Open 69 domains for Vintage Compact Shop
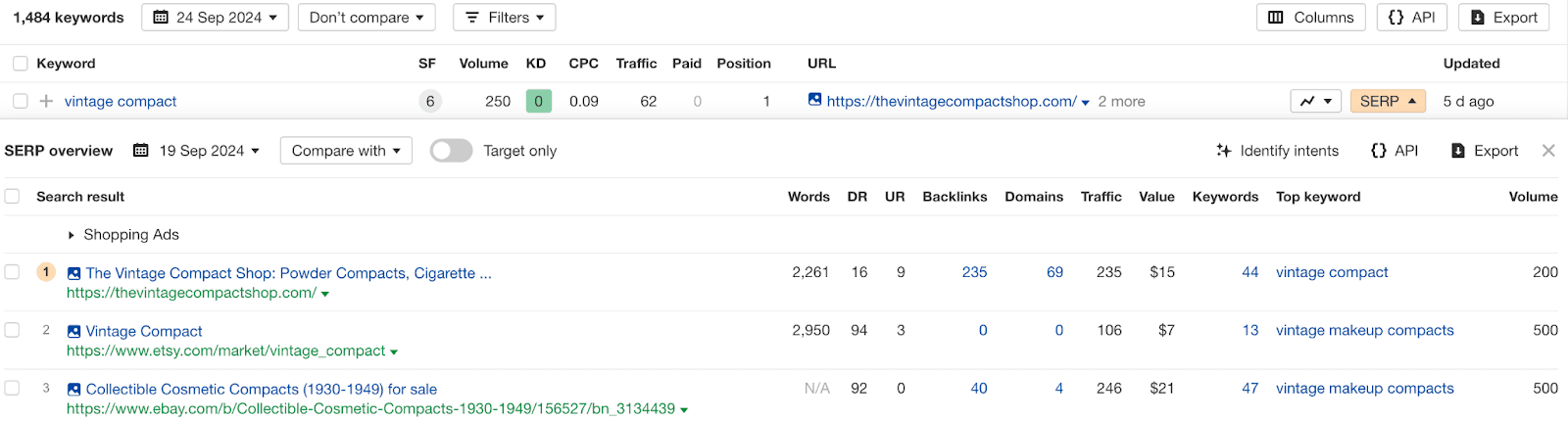 click(x=1054, y=272)
